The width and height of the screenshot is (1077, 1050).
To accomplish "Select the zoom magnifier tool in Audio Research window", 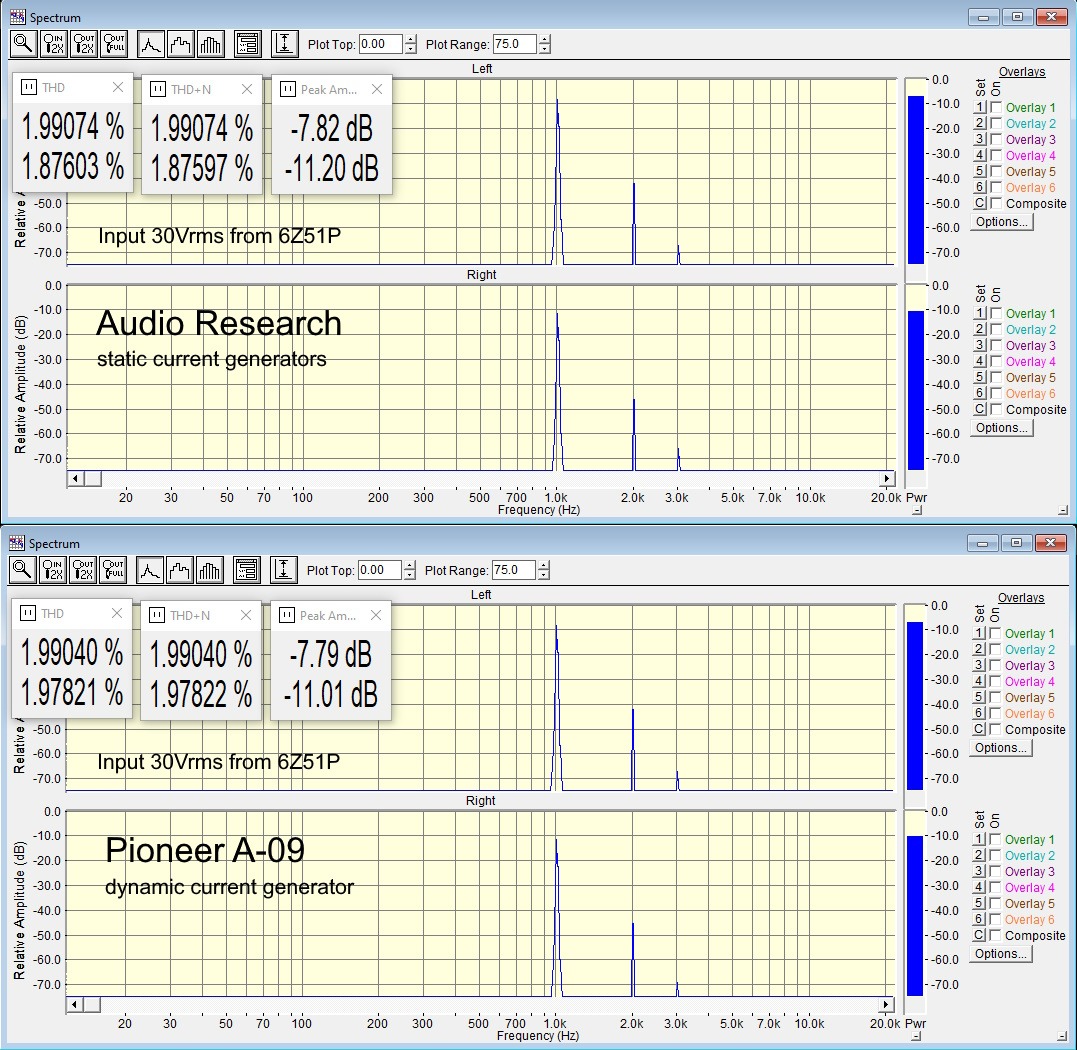I will point(23,44).
